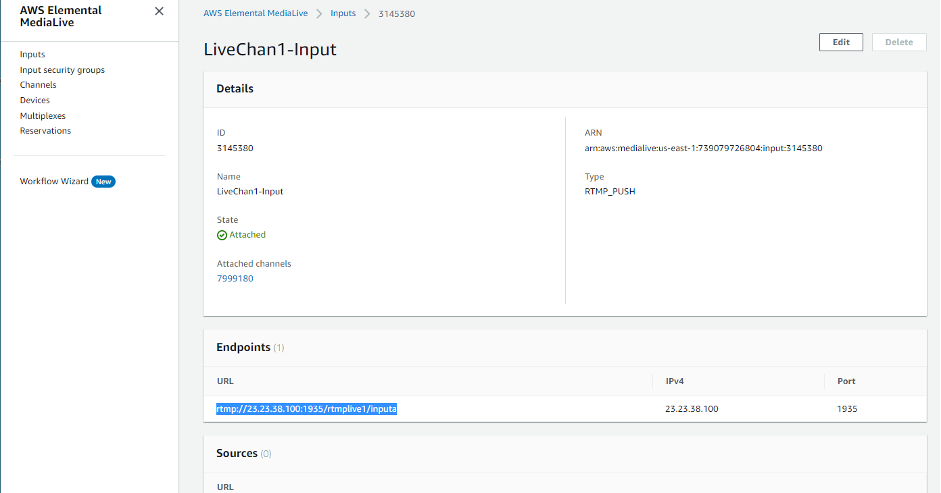Image resolution: width=941 pixels, height=493 pixels.
Task: Open Reservations in the sidebar
Action: (x=45, y=131)
